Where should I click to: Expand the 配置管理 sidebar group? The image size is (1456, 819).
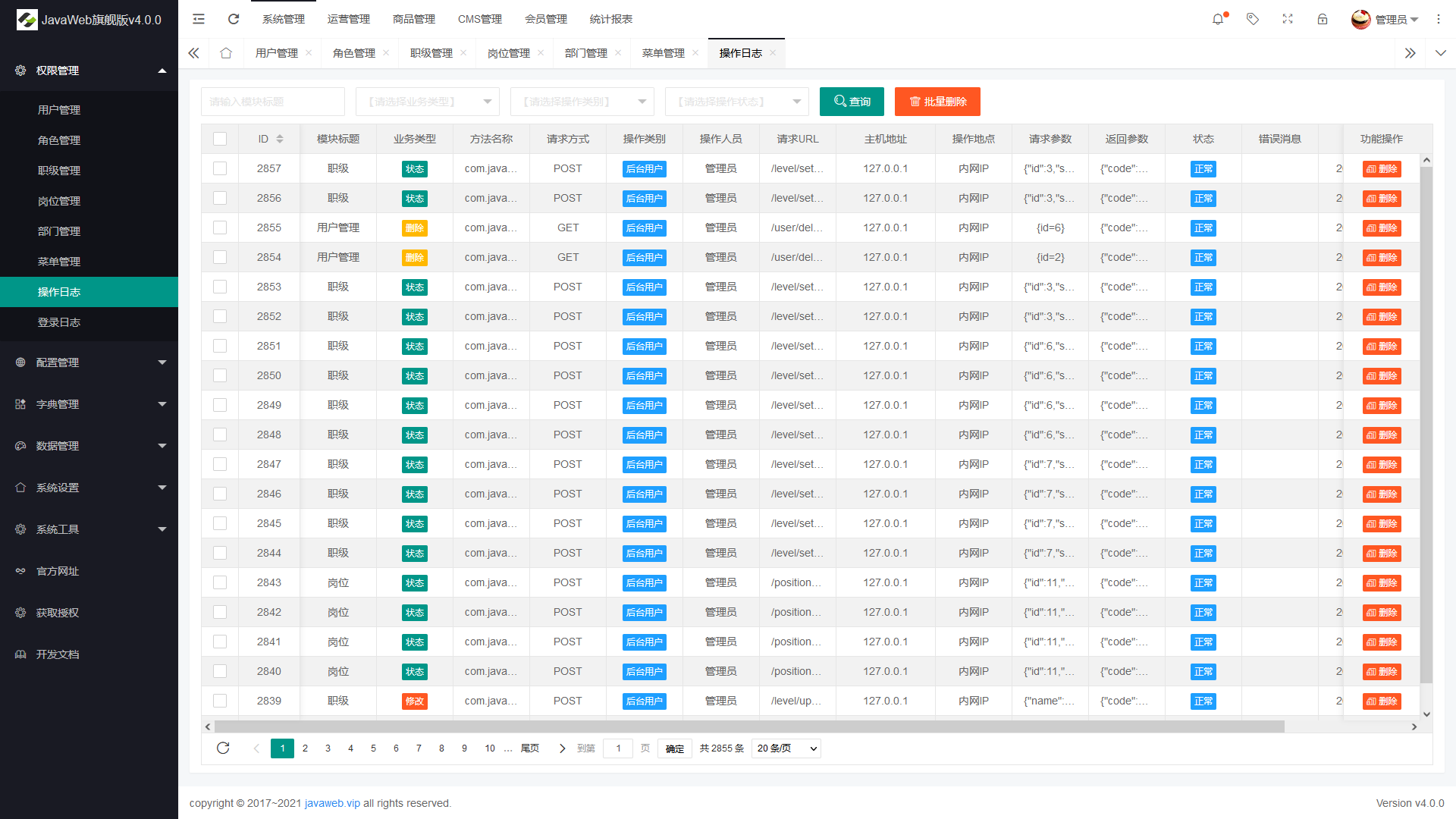click(89, 362)
